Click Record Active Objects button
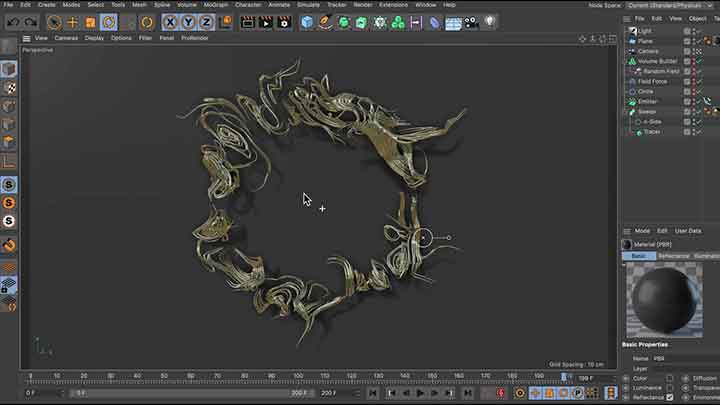This screenshot has width=720, height=405. tap(487, 393)
